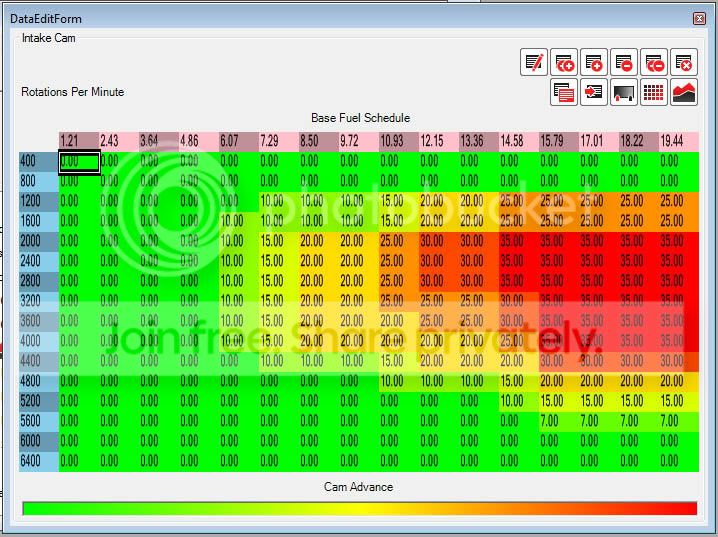Close the DataEditForm window
This screenshot has width=718, height=537.
[x=699, y=19]
